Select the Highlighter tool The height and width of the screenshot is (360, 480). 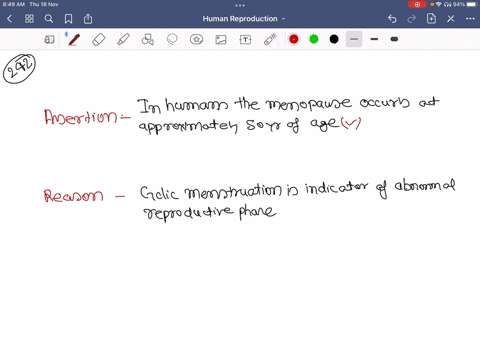pos(123,40)
